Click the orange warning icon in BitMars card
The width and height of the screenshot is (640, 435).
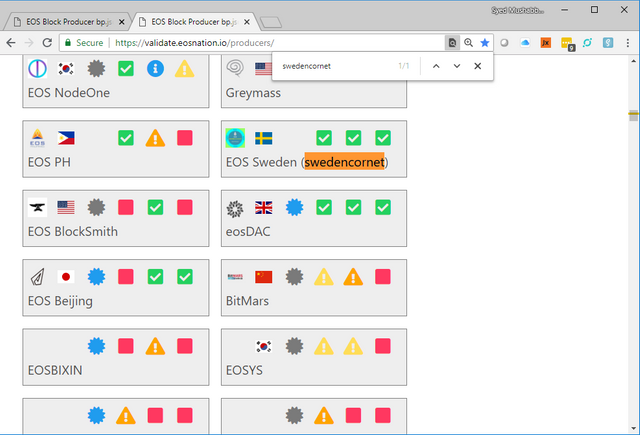coord(353,277)
